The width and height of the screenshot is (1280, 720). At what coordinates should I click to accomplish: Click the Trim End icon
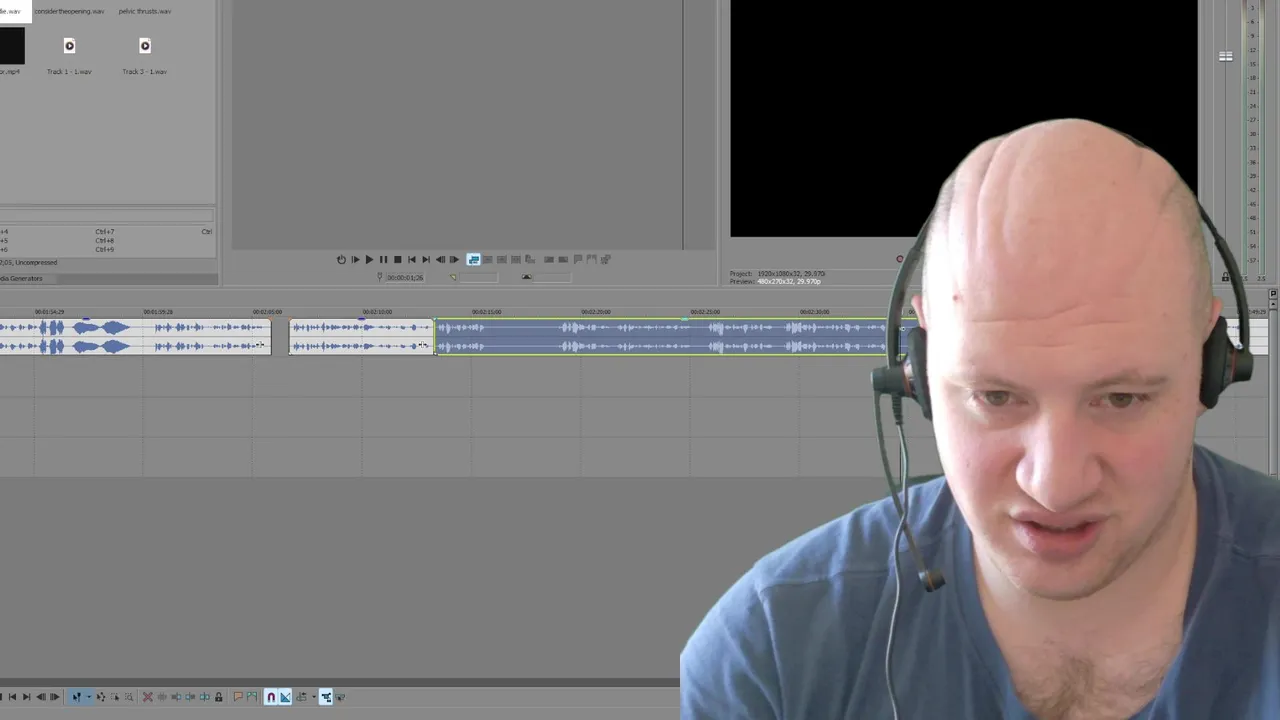pos(190,697)
